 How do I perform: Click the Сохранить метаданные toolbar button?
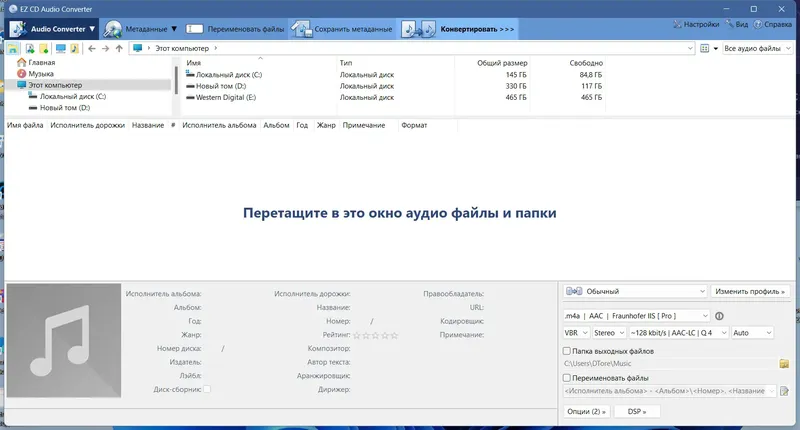[342, 29]
